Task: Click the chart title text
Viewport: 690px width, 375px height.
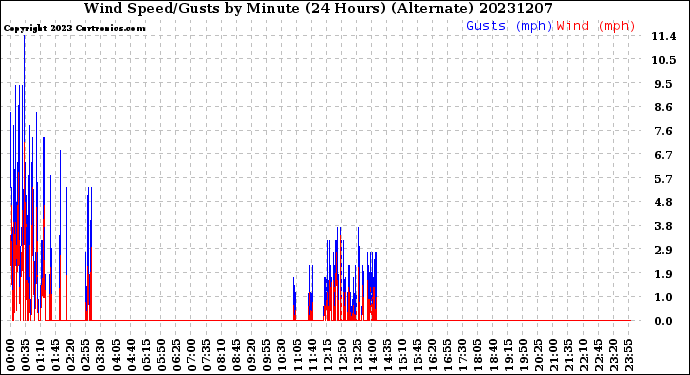Action: pos(318,8)
